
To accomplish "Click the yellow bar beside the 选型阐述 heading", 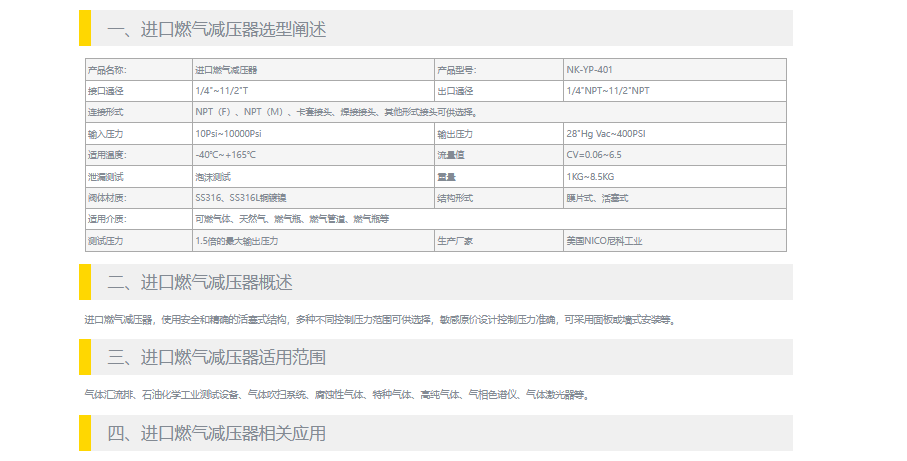I will [x=85, y=29].
